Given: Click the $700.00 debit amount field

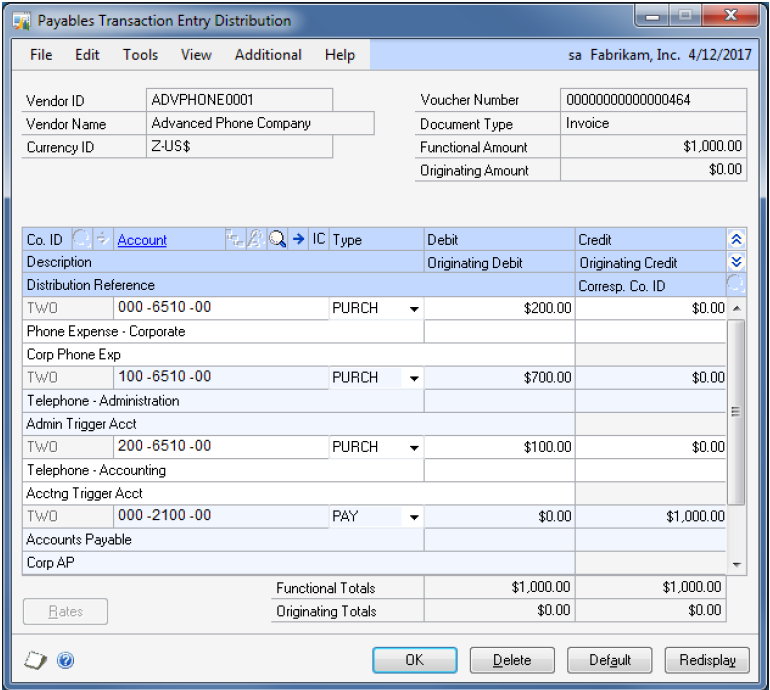Looking at the screenshot, I should [500, 378].
